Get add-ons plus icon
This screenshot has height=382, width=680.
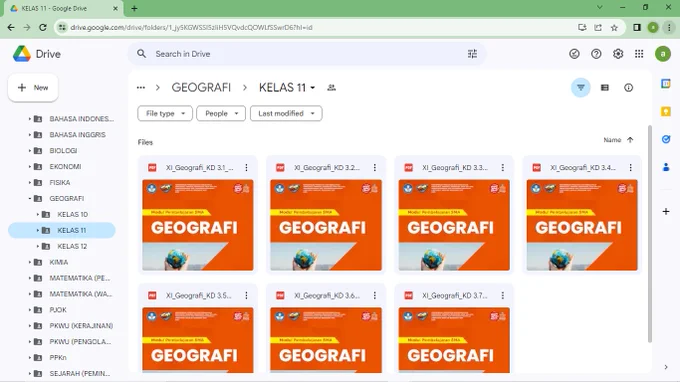tap(666, 212)
